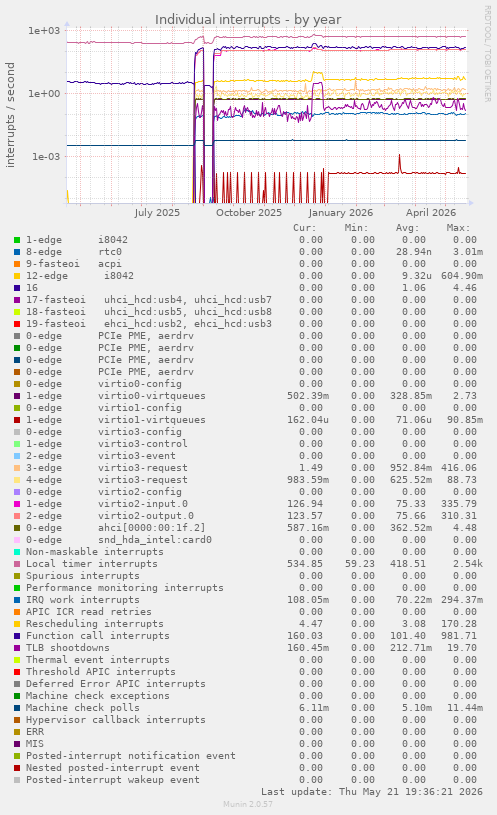Screen dimensions: 497x815
Task: Click the green 1-edge i8042 legend swatch
Action: pos(17,240)
